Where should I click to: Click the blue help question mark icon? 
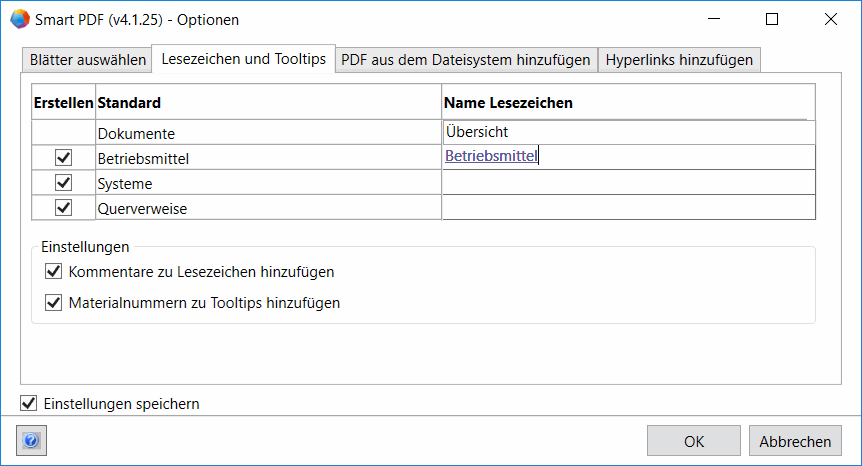tap(31, 441)
